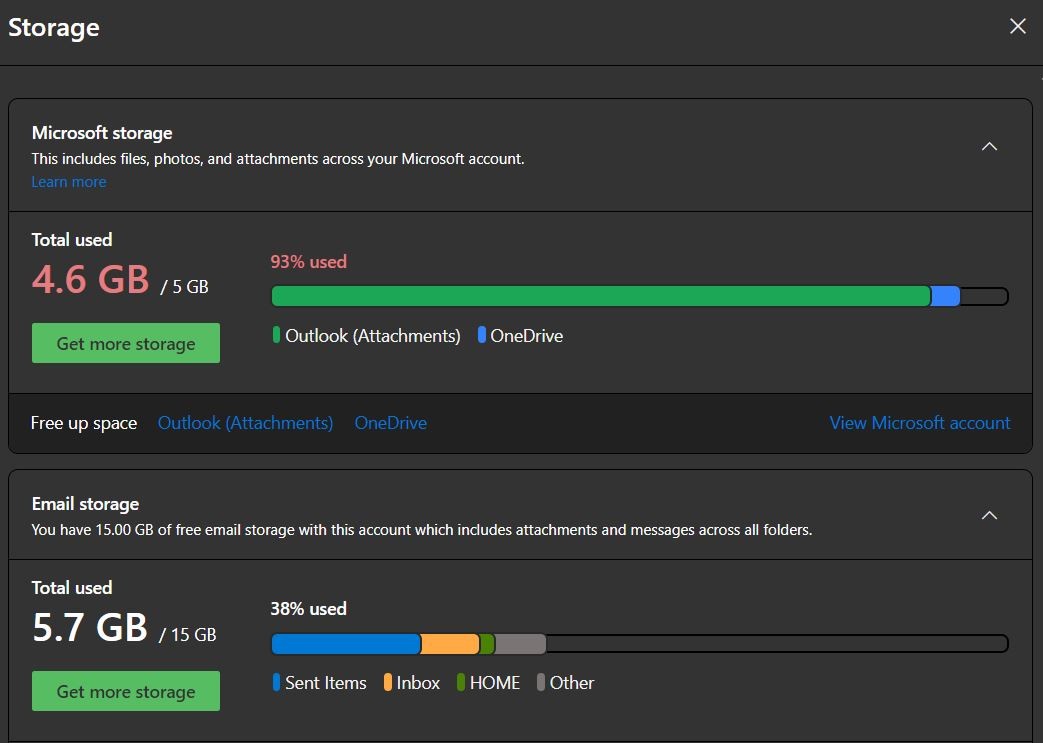1043x743 pixels.
Task: Open View Microsoft account link
Action: tap(919, 423)
